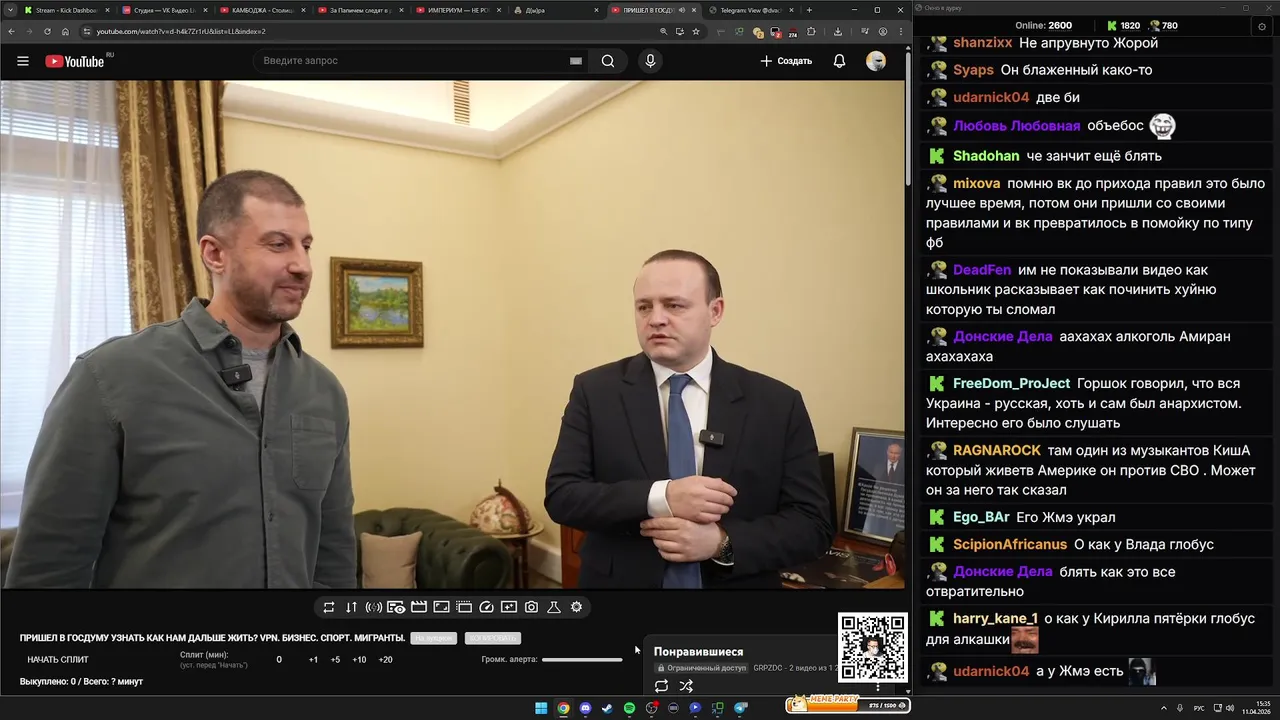Click the +1 split minutes button

point(313,660)
